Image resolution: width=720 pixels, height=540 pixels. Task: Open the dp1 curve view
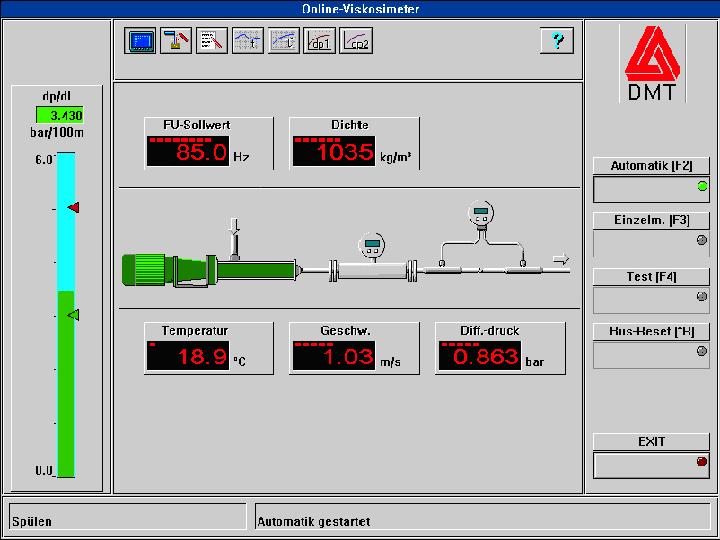point(320,41)
